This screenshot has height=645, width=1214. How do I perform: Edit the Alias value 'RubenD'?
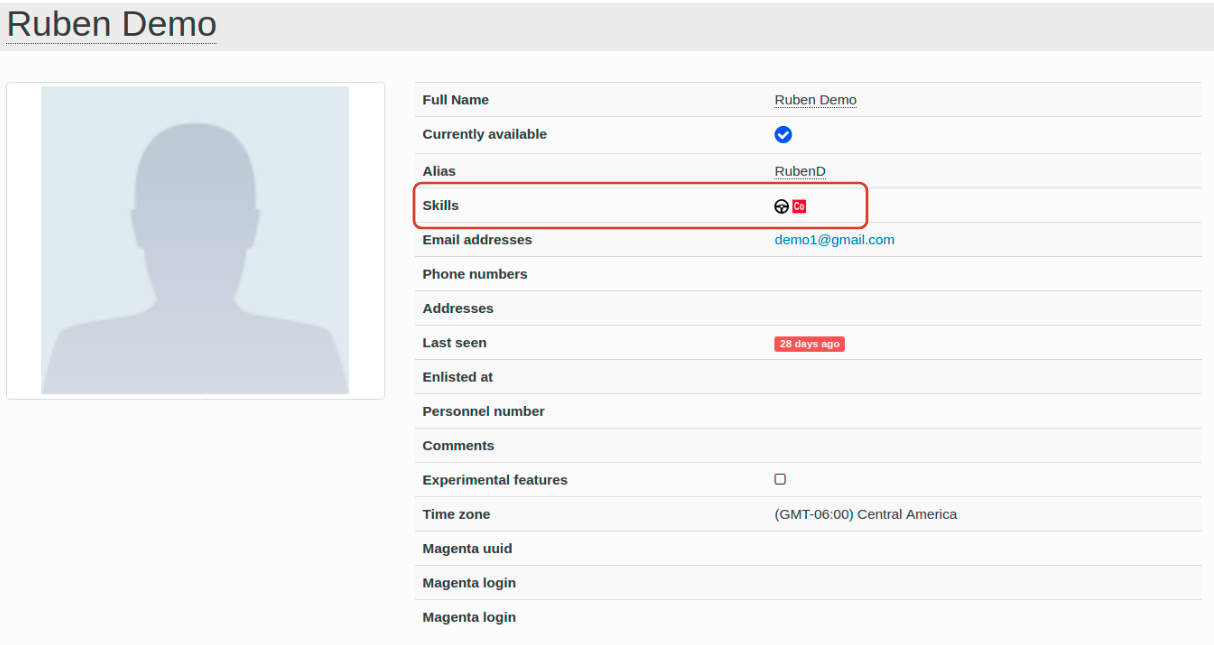click(799, 171)
